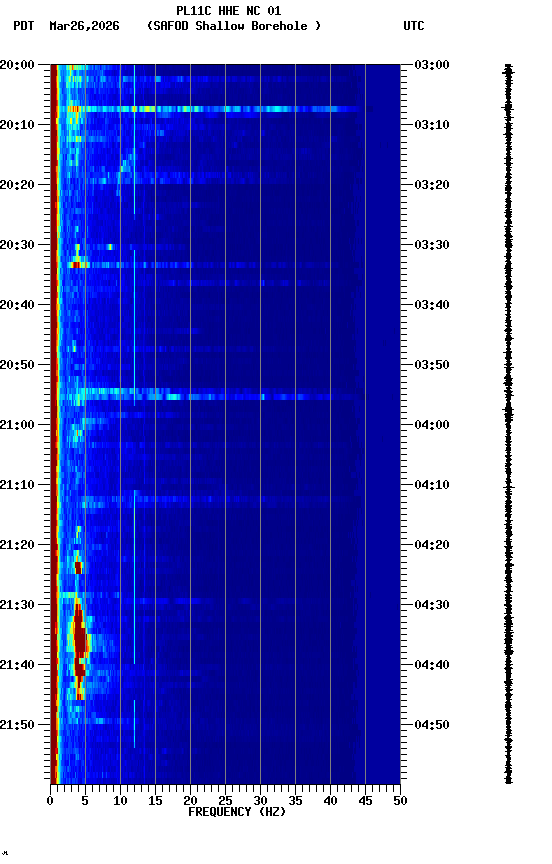Click the 20:10 PDT time label
The image size is (552, 864).
click(18, 125)
